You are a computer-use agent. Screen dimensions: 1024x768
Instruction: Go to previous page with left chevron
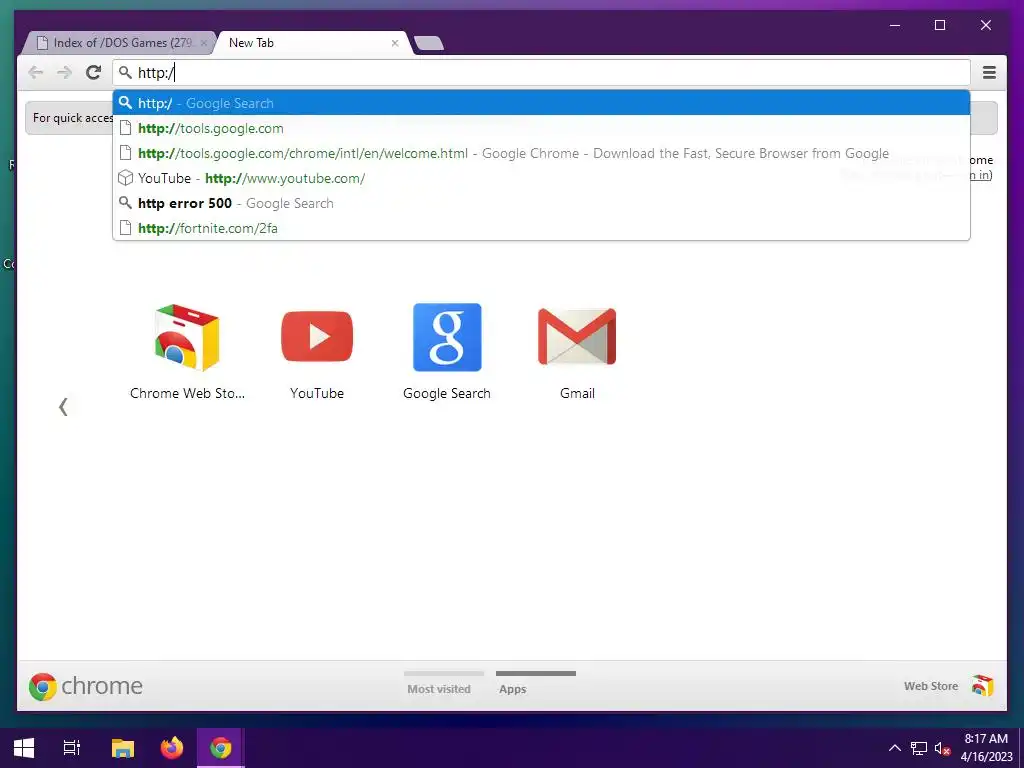63,407
